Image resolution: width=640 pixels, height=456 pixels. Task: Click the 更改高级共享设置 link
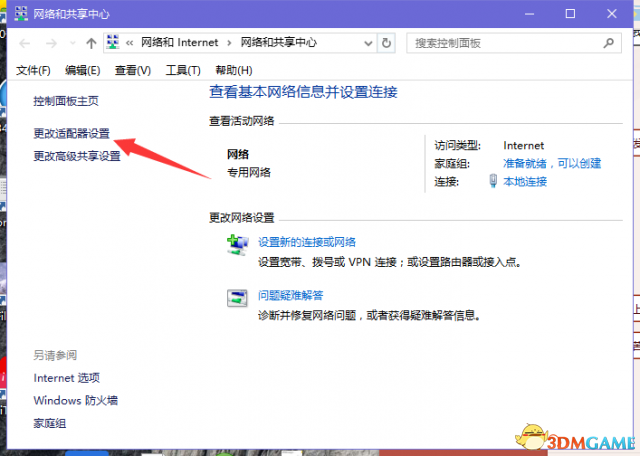tap(77, 156)
